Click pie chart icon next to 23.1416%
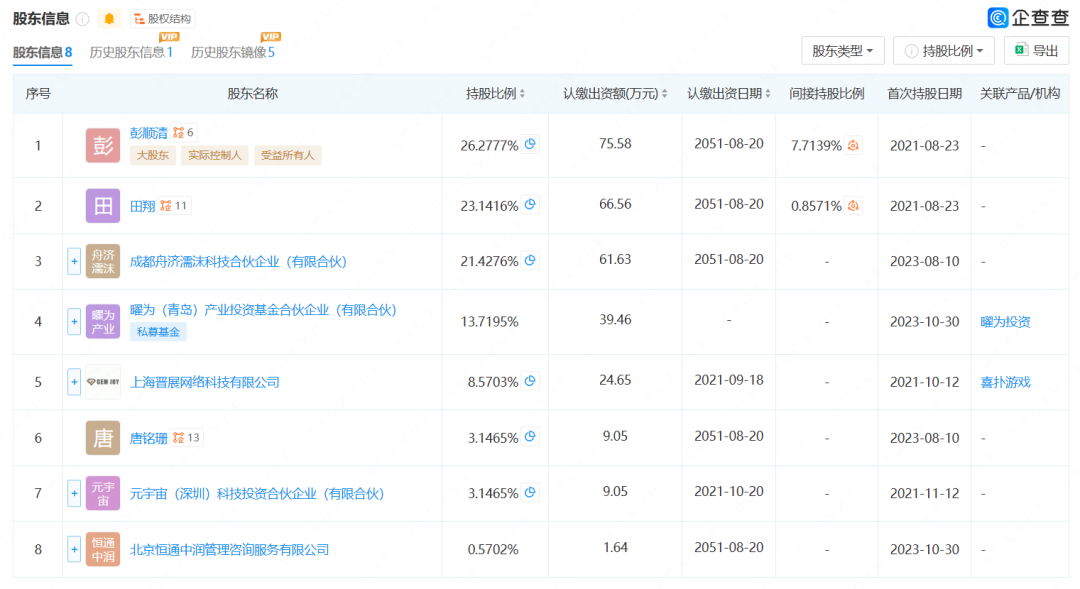 coord(530,204)
